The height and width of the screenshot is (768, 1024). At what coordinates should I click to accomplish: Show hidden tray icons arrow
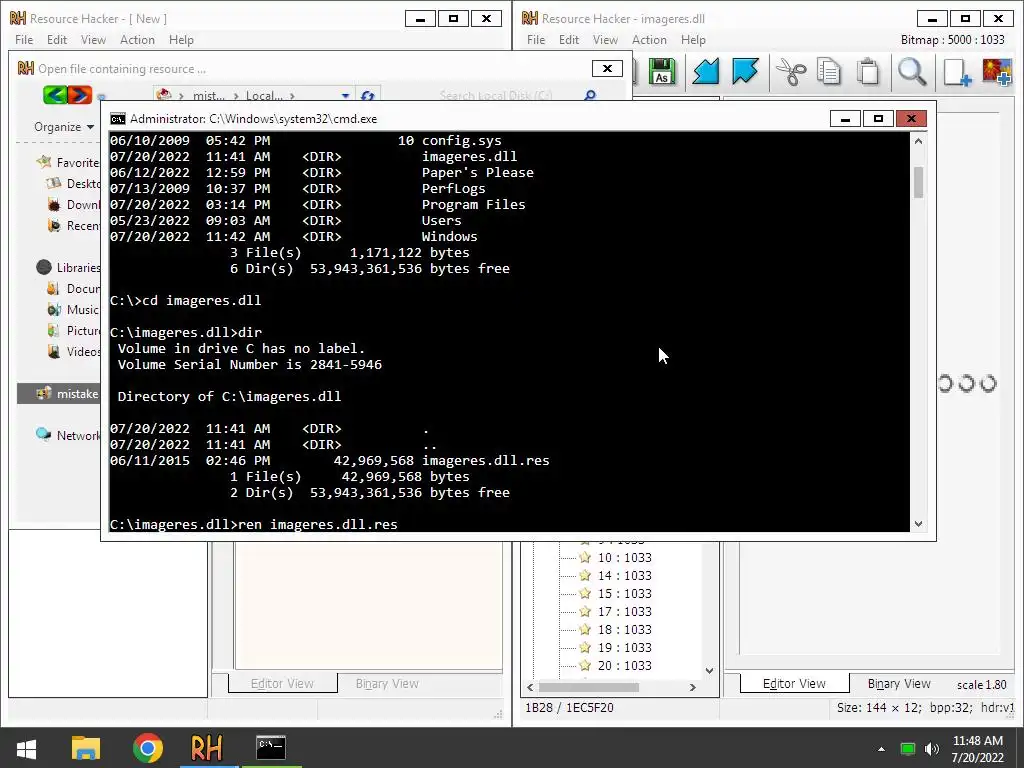881,749
